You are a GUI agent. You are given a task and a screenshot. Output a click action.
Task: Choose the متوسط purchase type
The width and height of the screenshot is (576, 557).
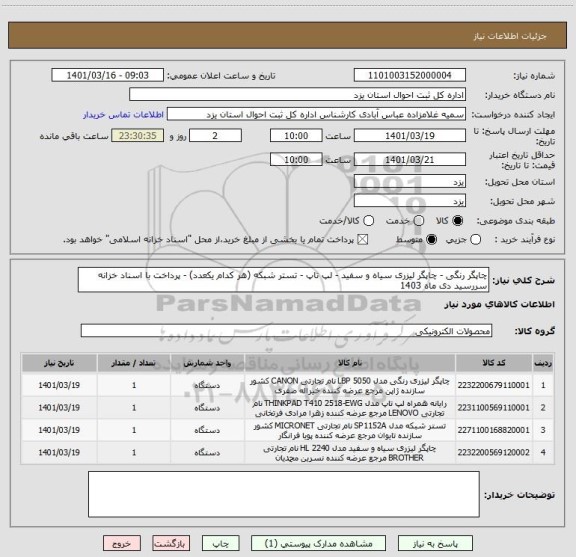[x=431, y=240]
